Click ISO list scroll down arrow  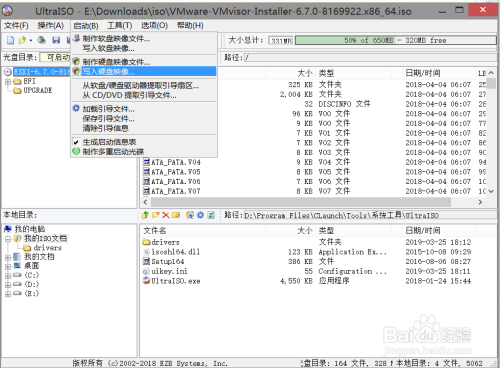pyautogui.click(x=491, y=191)
